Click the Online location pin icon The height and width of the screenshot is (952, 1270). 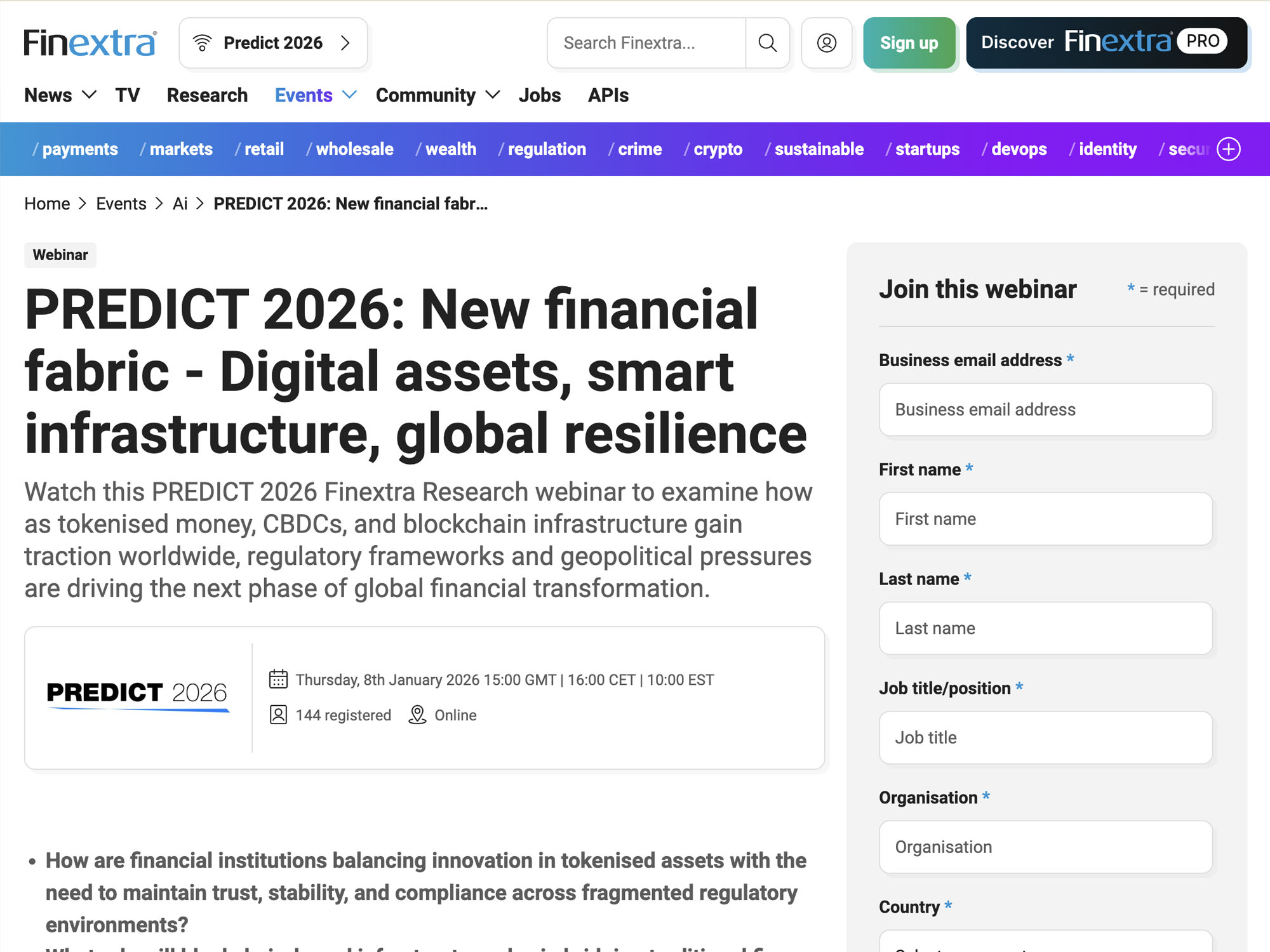pyautogui.click(x=417, y=715)
